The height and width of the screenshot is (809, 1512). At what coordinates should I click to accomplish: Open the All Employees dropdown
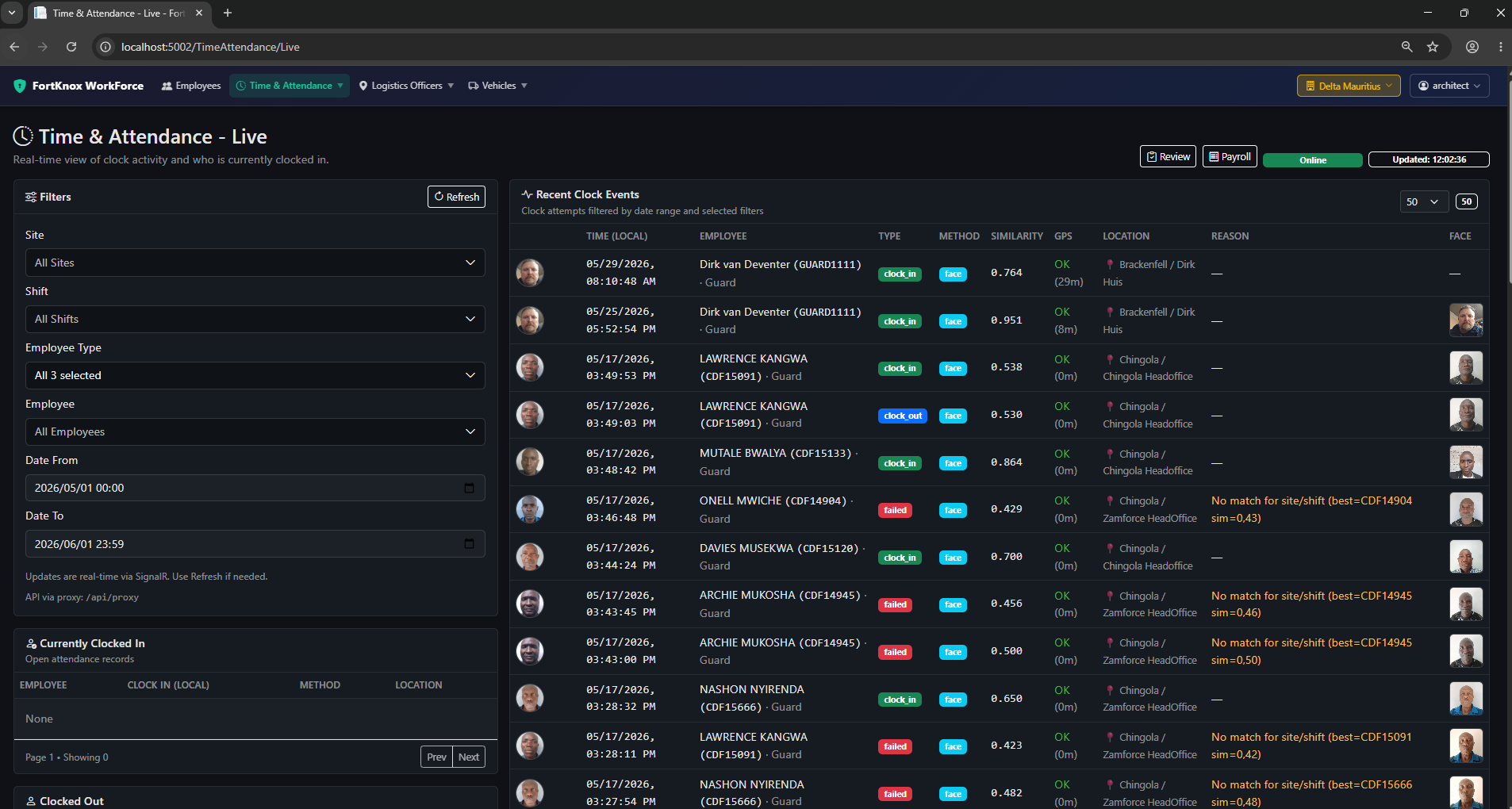(255, 431)
